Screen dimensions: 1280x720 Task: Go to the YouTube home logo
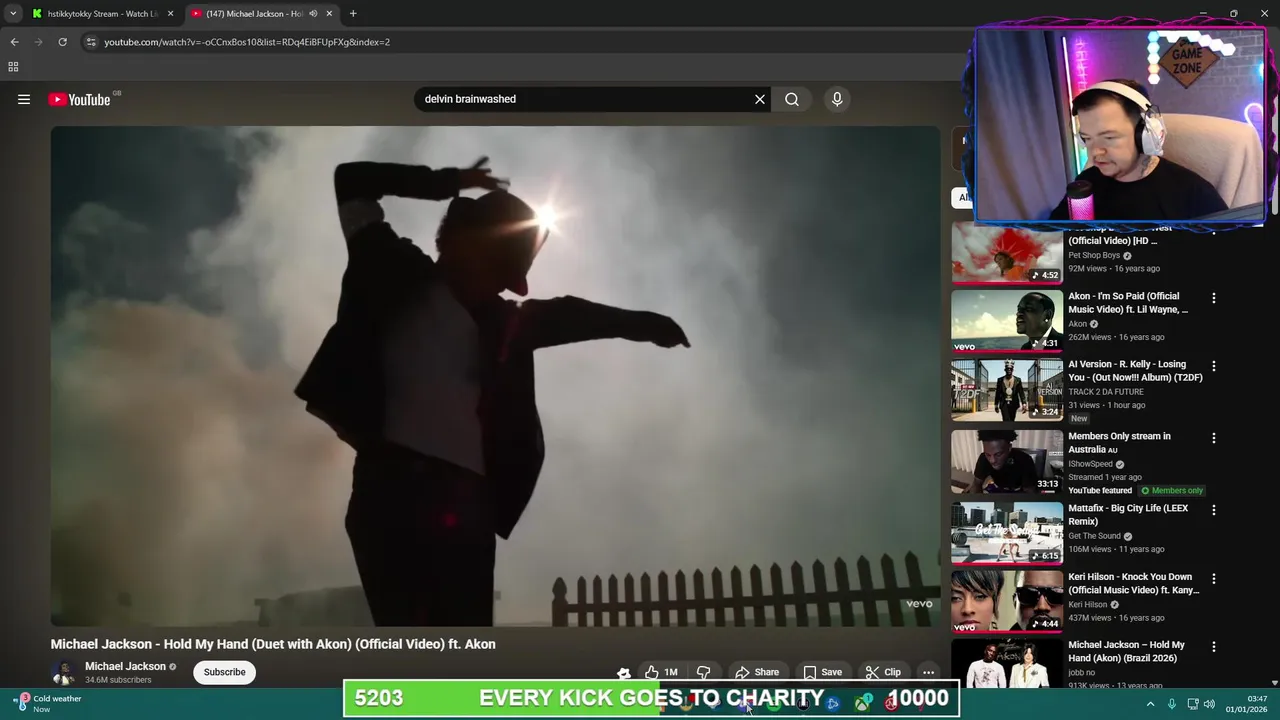(x=80, y=99)
